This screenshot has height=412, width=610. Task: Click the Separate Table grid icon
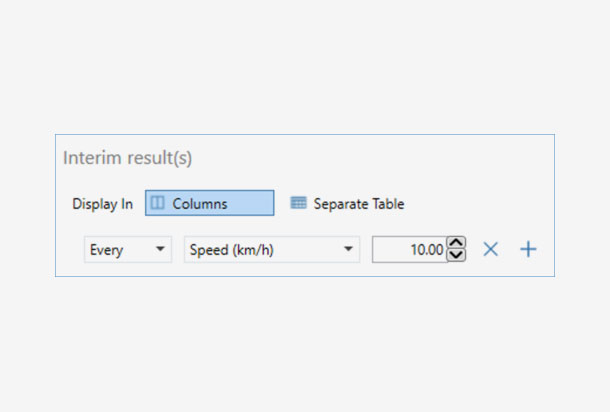click(298, 203)
